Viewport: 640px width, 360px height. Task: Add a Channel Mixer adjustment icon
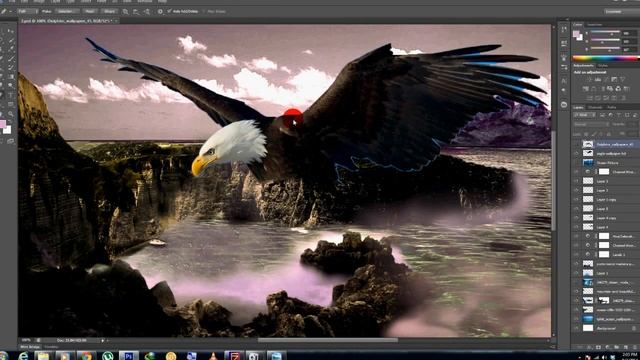[x=618, y=89]
